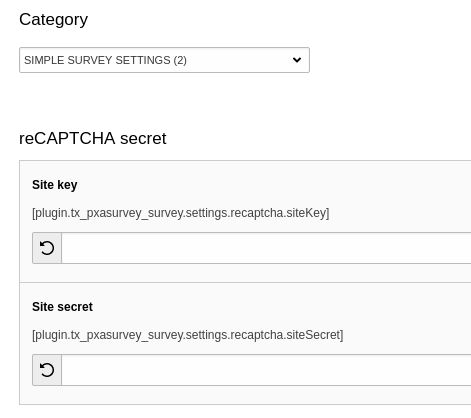This screenshot has height=418, width=471.
Task: Open the SIMPLE SURVEY SETTINGS category dropdown
Action: 164,60
